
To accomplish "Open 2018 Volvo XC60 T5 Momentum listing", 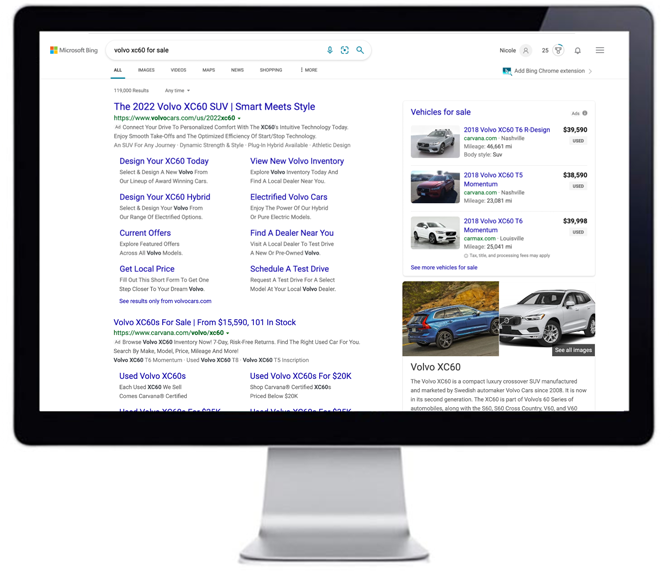I will tap(493, 180).
